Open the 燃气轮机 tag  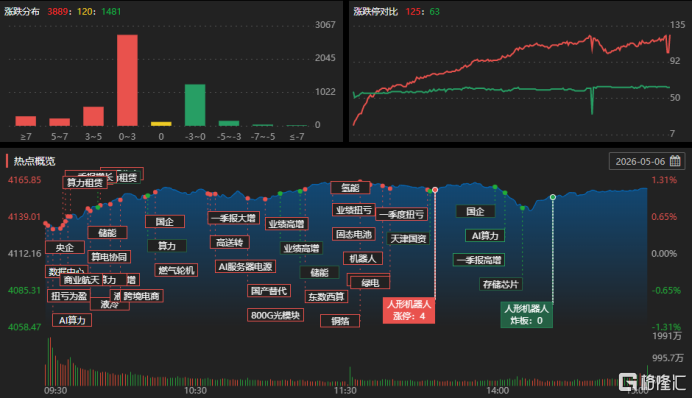click(x=176, y=270)
